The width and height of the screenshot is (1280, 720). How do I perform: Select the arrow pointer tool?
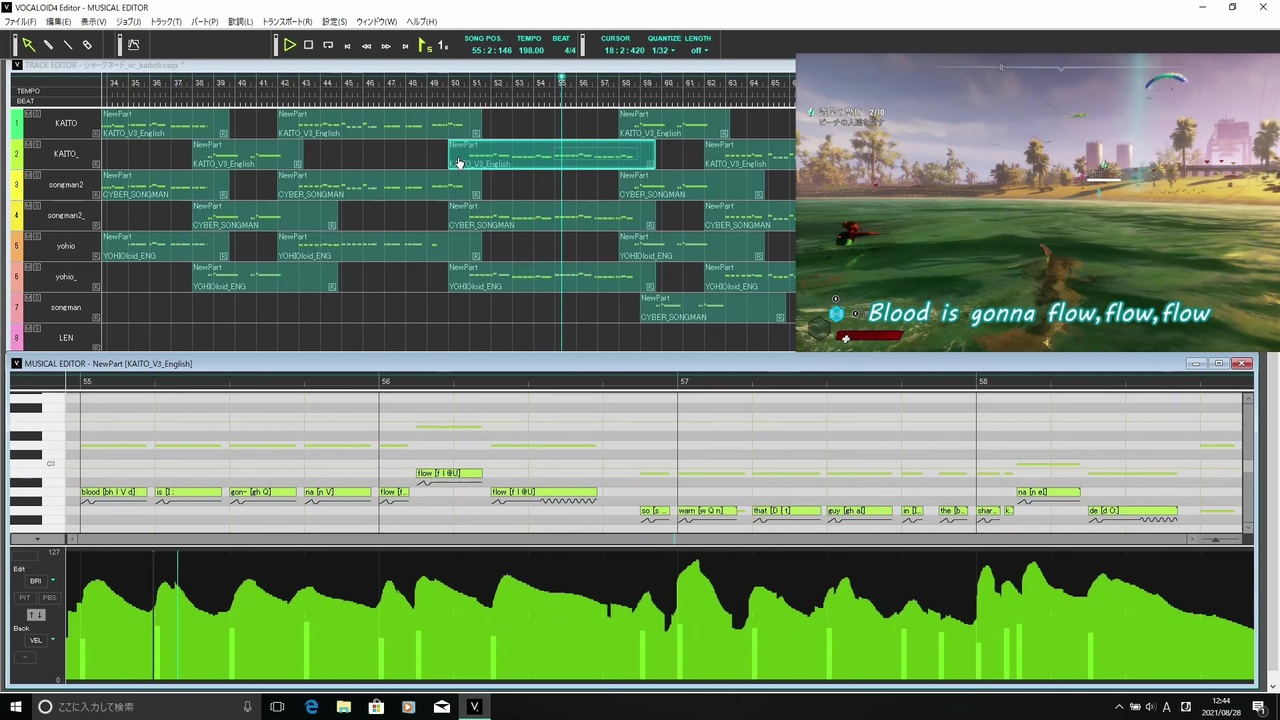28,45
